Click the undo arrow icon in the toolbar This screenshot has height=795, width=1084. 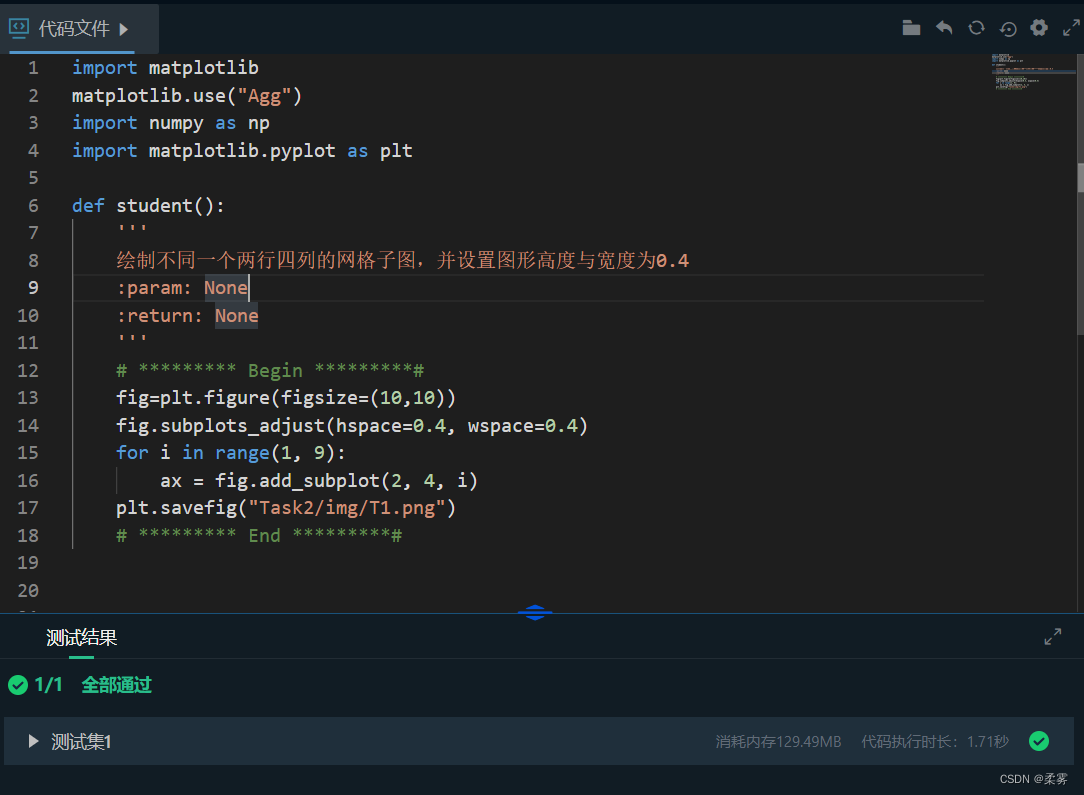[944, 28]
